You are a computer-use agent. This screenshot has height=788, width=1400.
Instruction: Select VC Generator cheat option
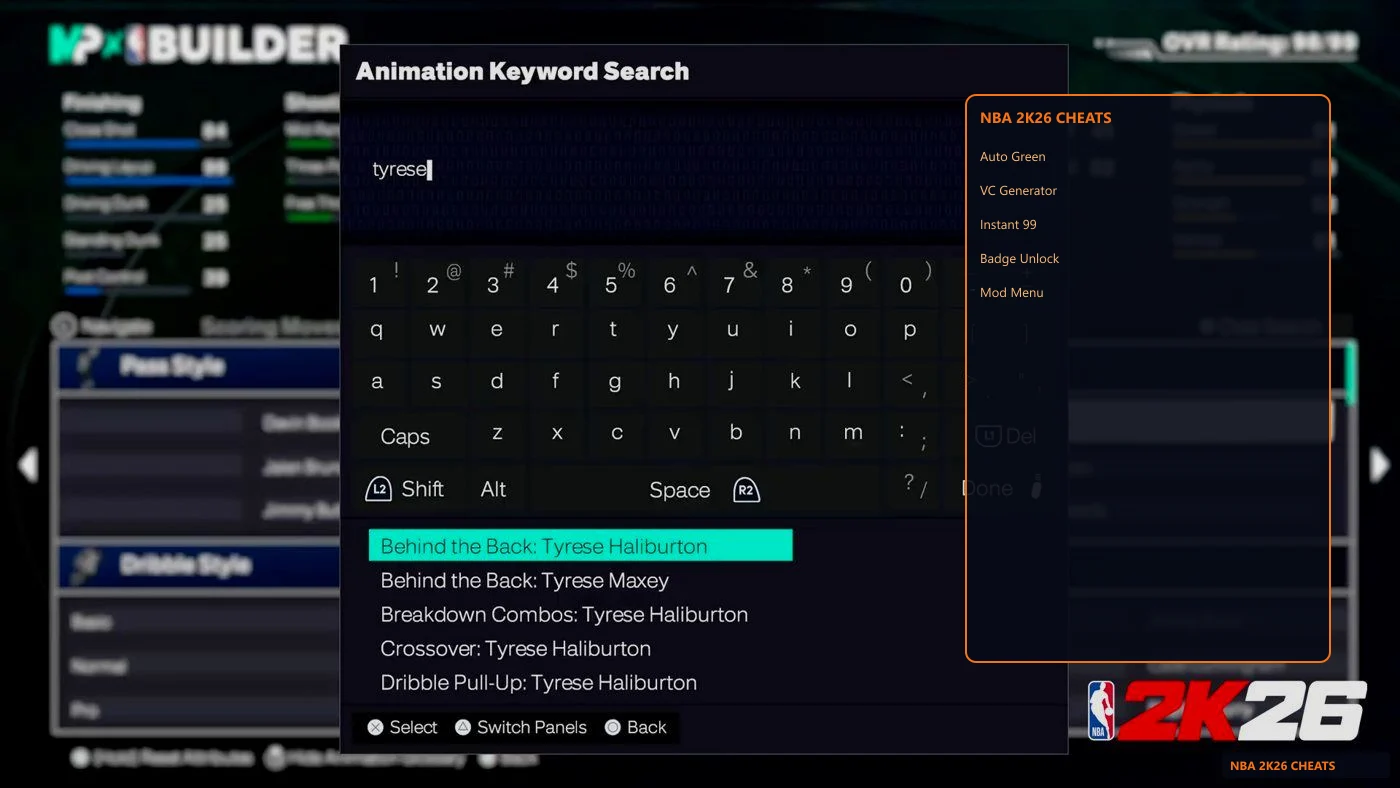pos(1018,190)
